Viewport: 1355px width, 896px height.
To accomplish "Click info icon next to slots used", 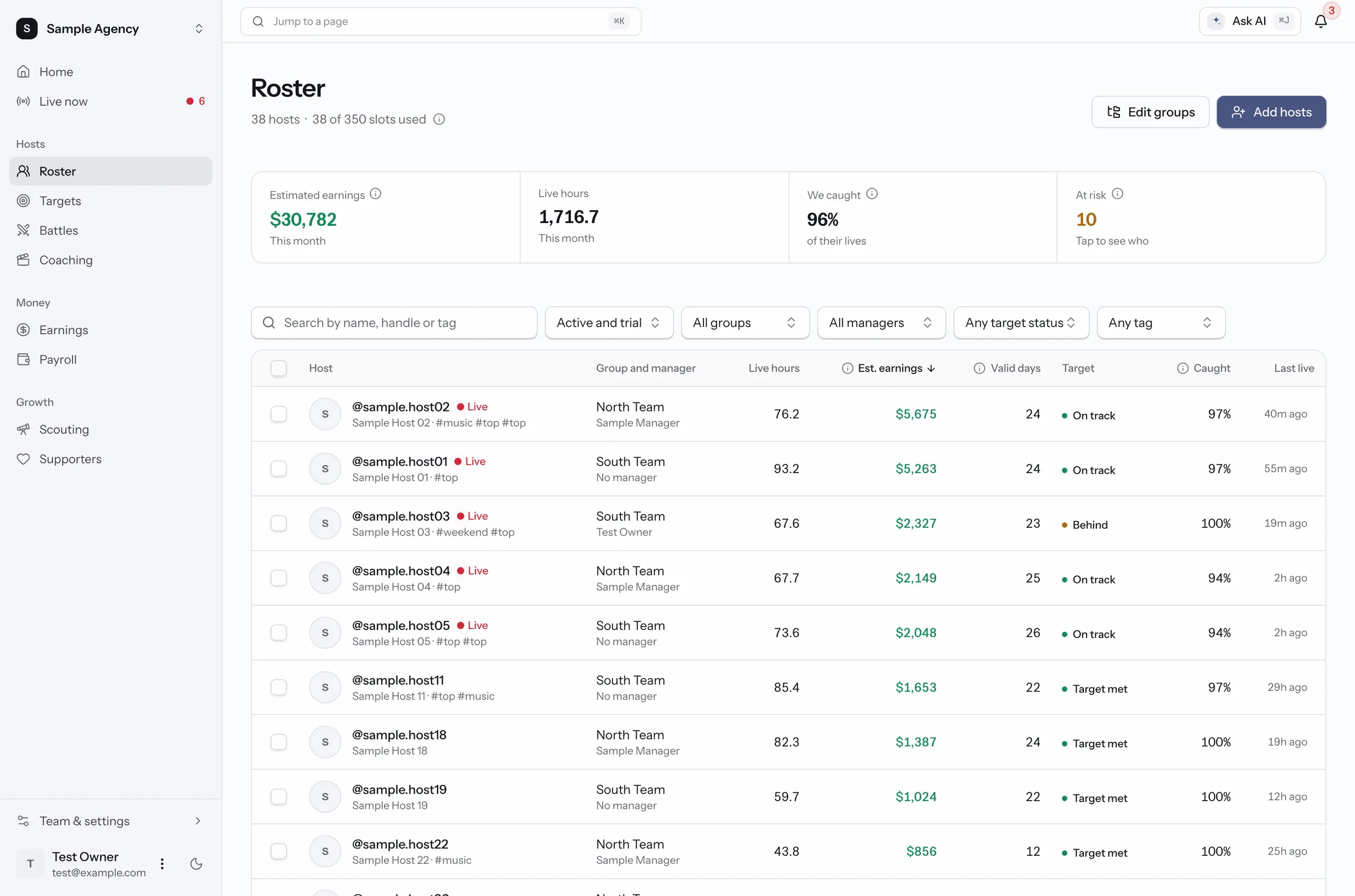I will click(439, 119).
